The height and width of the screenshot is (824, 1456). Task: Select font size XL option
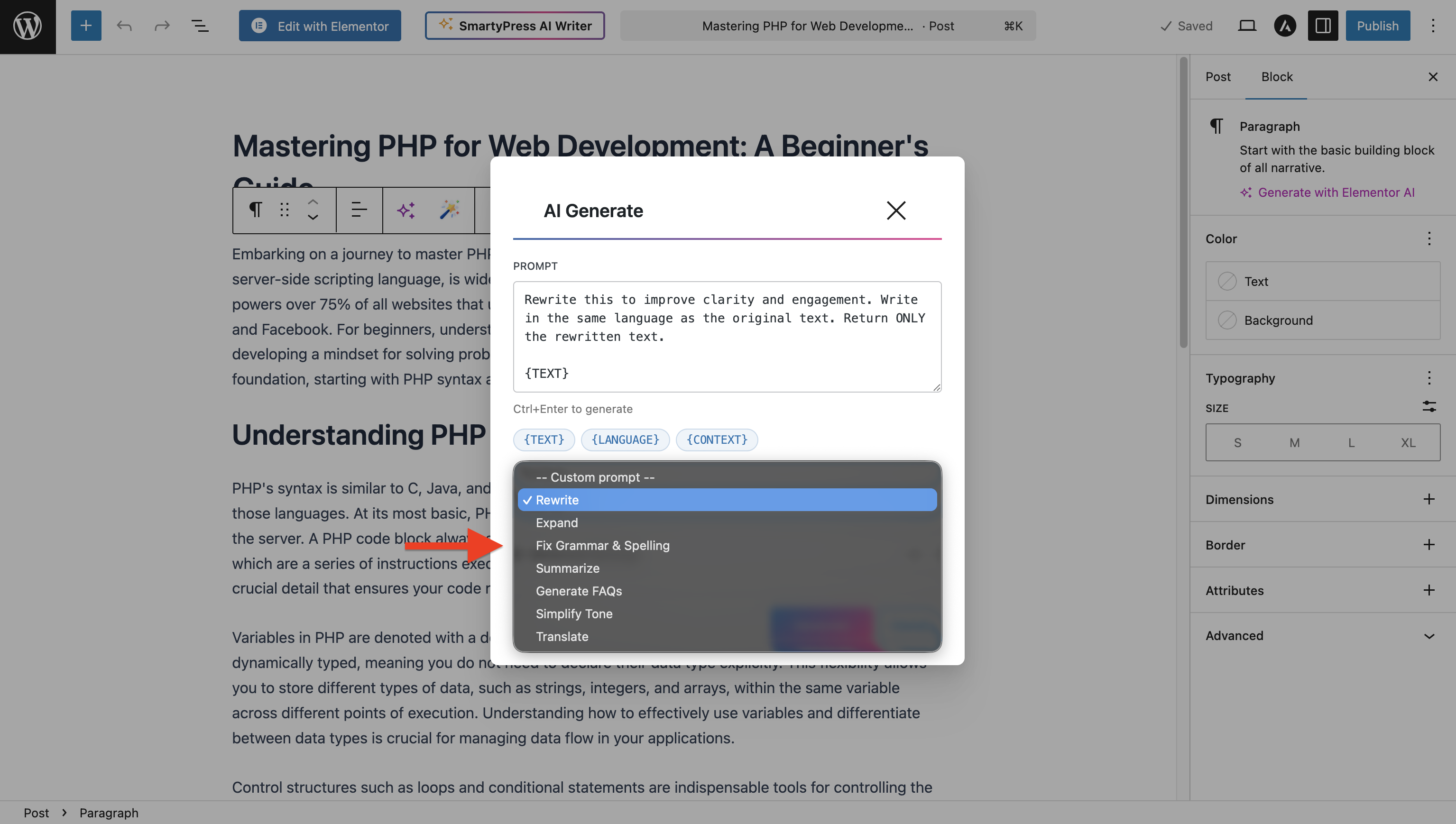(1408, 442)
